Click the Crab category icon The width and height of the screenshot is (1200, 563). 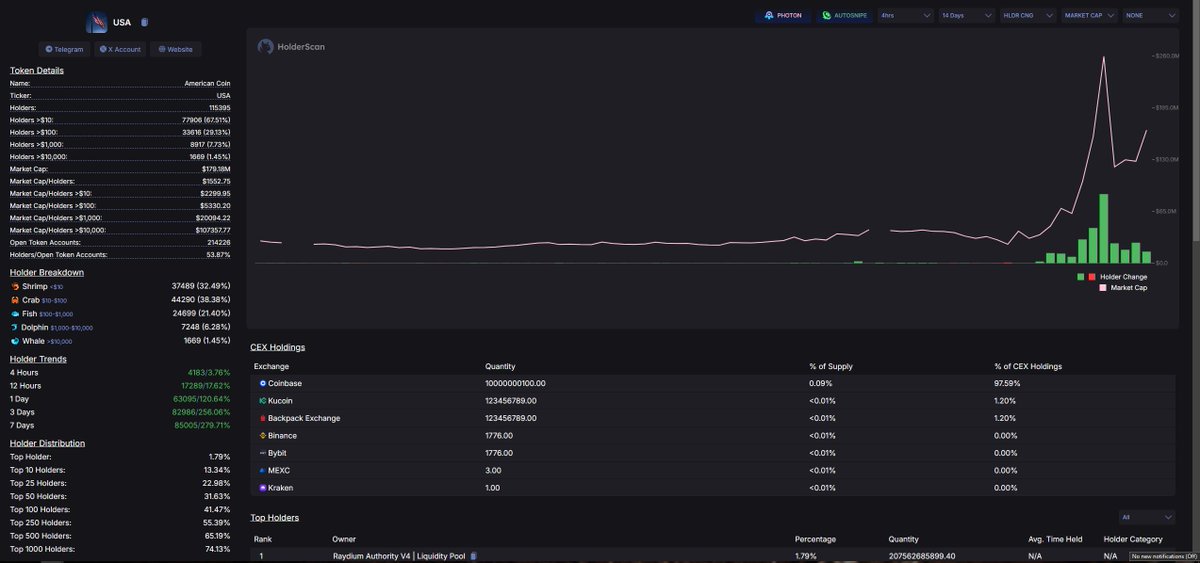click(15, 300)
